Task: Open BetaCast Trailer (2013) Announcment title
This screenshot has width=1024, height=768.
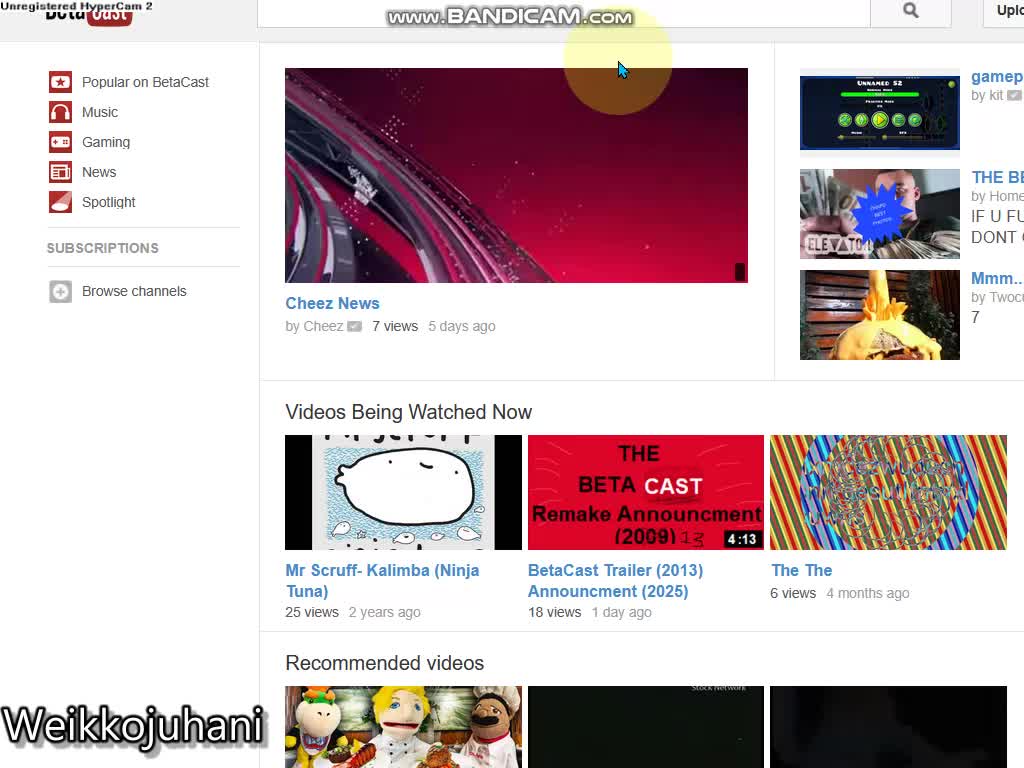Action: pyautogui.click(x=615, y=581)
